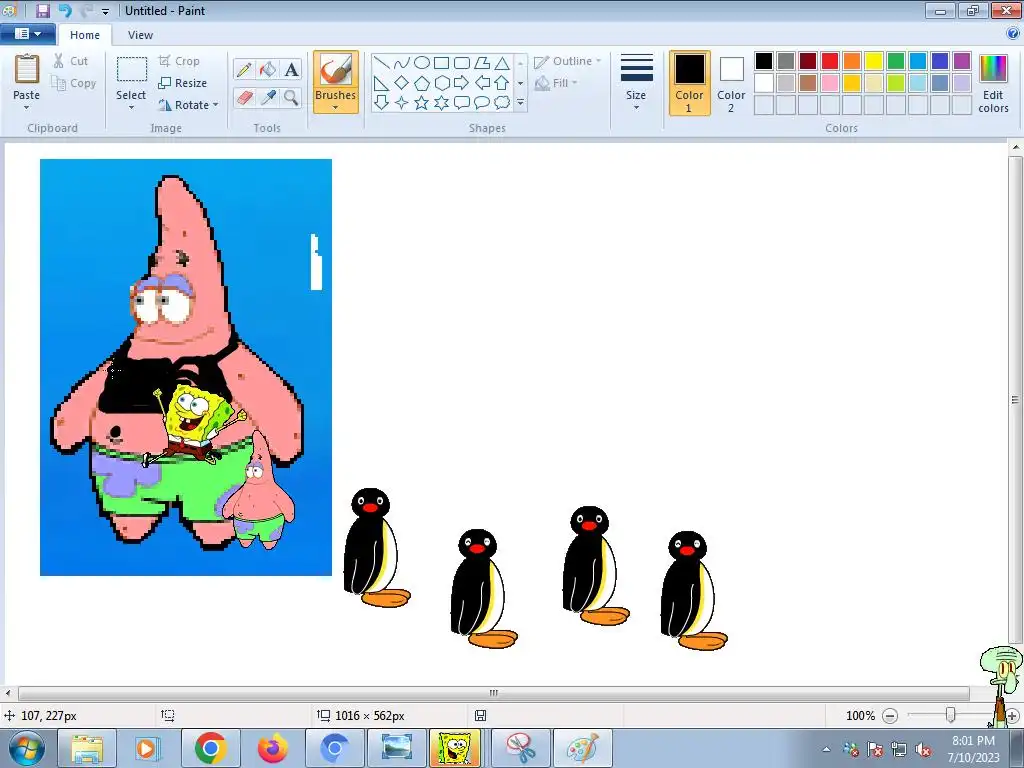Select the Color picker eyedropper tool
This screenshot has height=768, width=1024.
click(x=268, y=98)
